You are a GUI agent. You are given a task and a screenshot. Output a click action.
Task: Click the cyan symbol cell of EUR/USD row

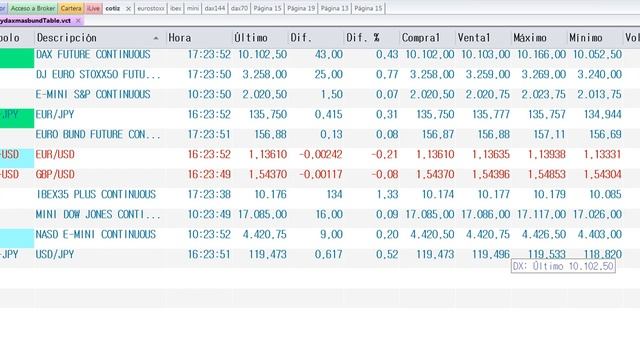click(17, 158)
